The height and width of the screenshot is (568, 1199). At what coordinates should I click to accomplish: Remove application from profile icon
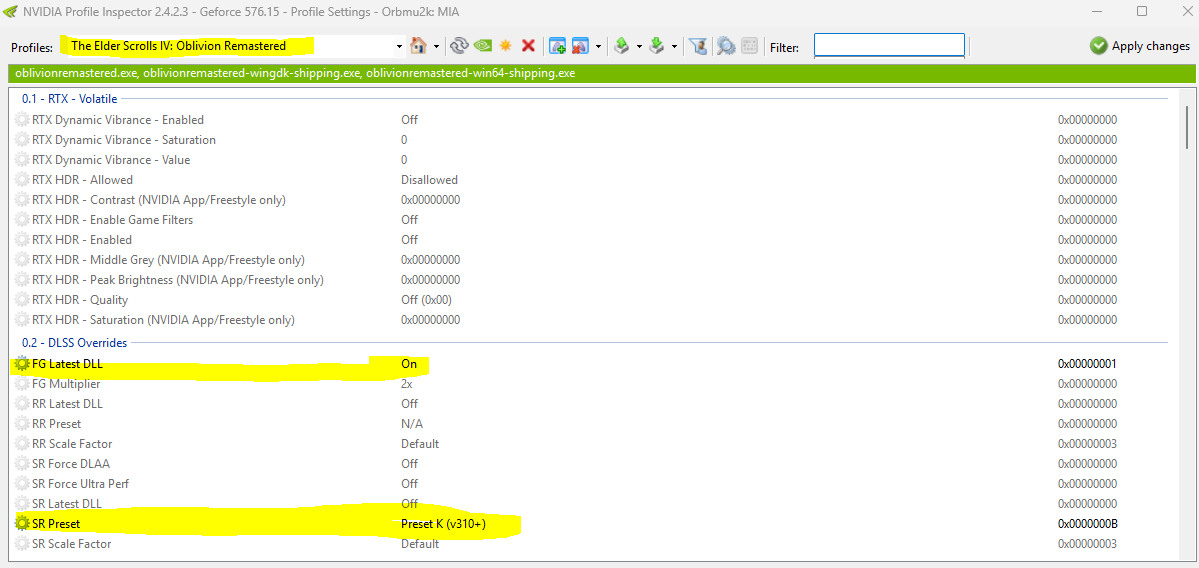point(580,46)
